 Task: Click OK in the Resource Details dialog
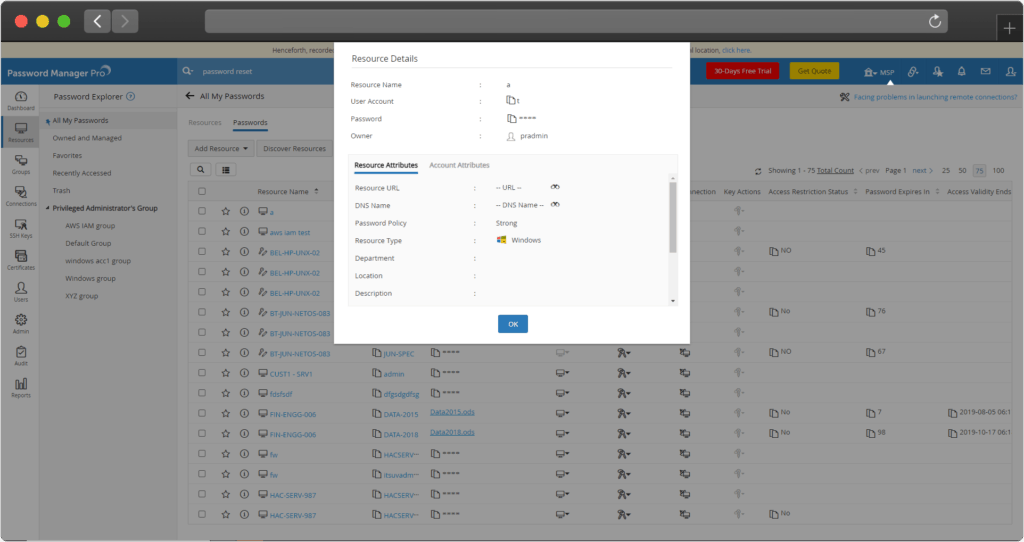pos(513,324)
